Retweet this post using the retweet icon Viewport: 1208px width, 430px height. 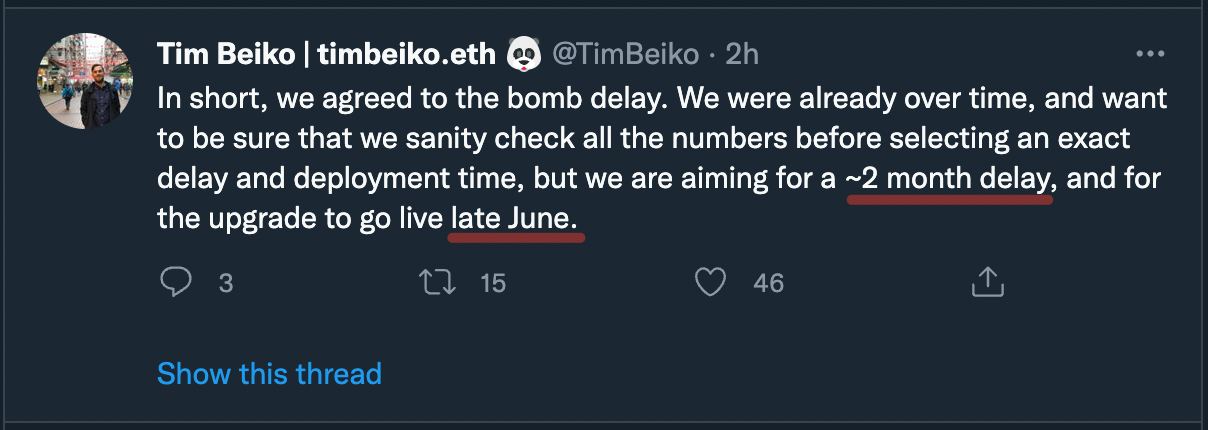click(x=439, y=283)
